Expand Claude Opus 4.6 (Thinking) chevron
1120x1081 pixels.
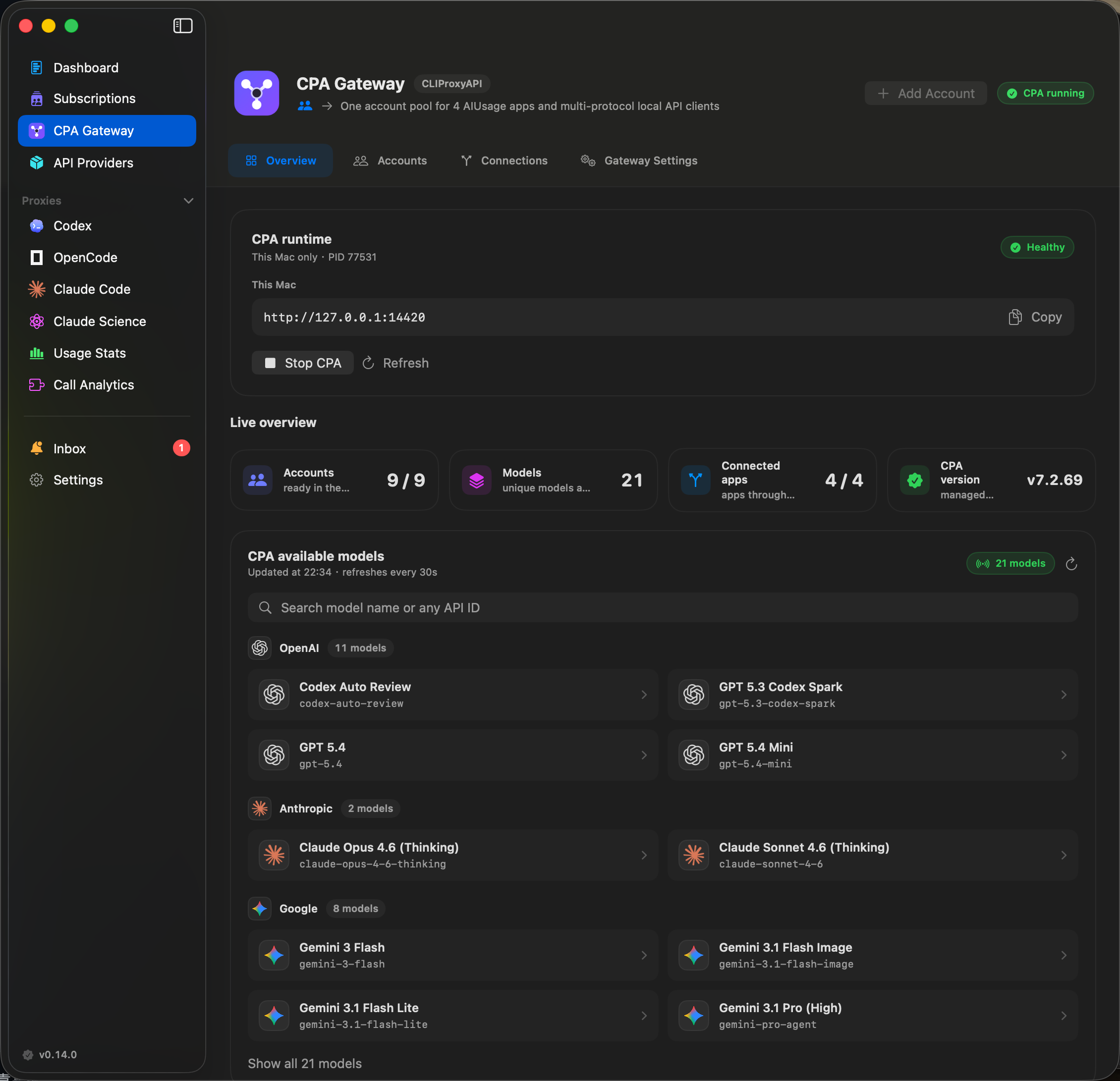[x=644, y=855]
